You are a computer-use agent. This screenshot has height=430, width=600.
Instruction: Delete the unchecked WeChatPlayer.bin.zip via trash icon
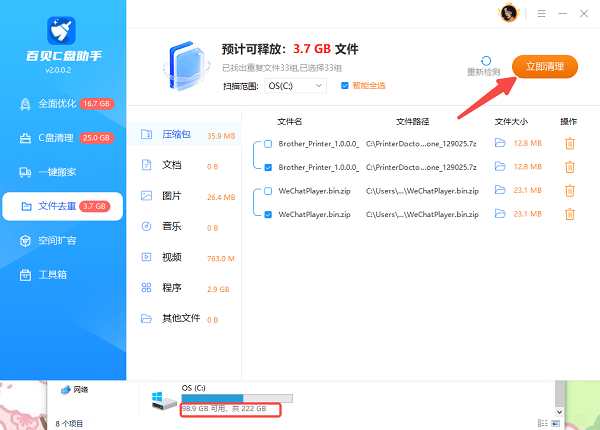(570, 191)
